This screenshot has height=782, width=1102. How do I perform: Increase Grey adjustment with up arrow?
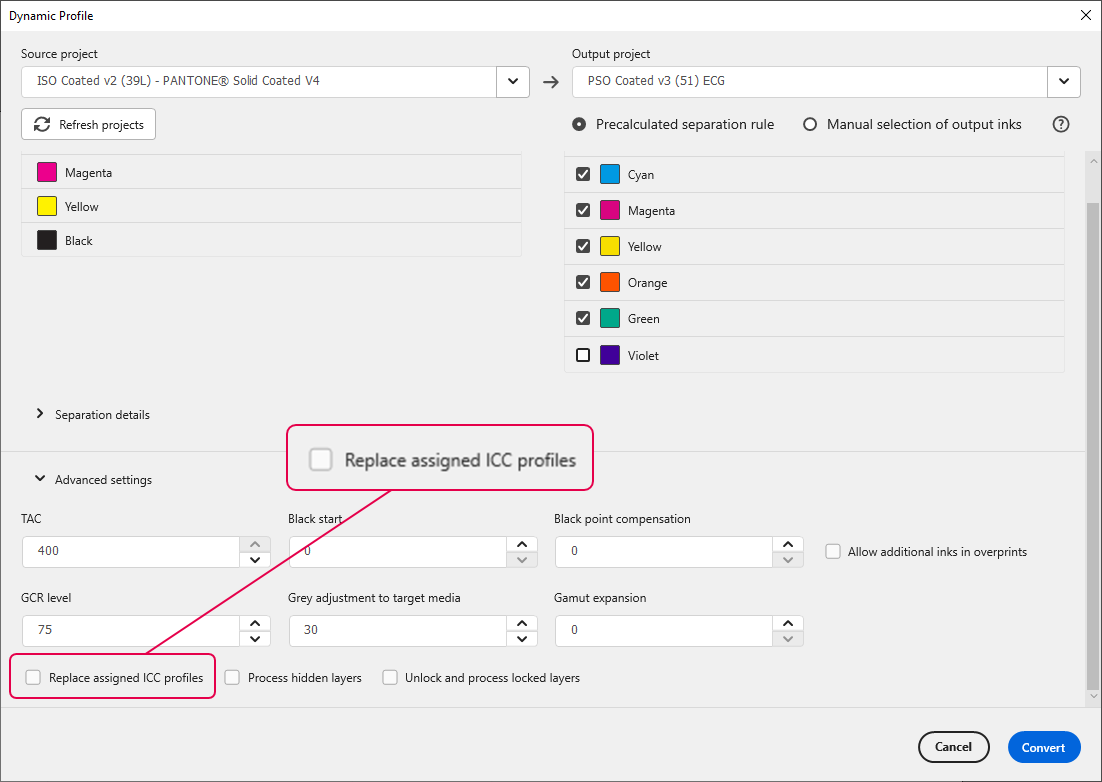coord(522,623)
